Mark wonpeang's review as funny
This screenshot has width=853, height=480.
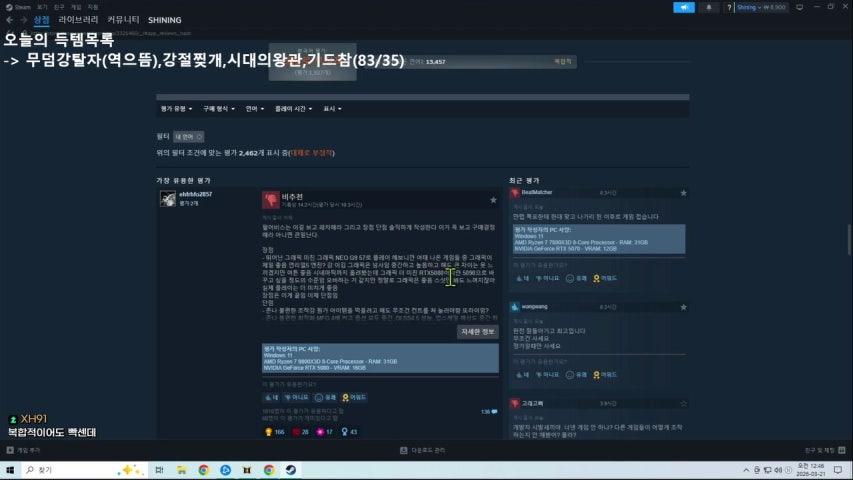pyautogui.click(x=576, y=375)
